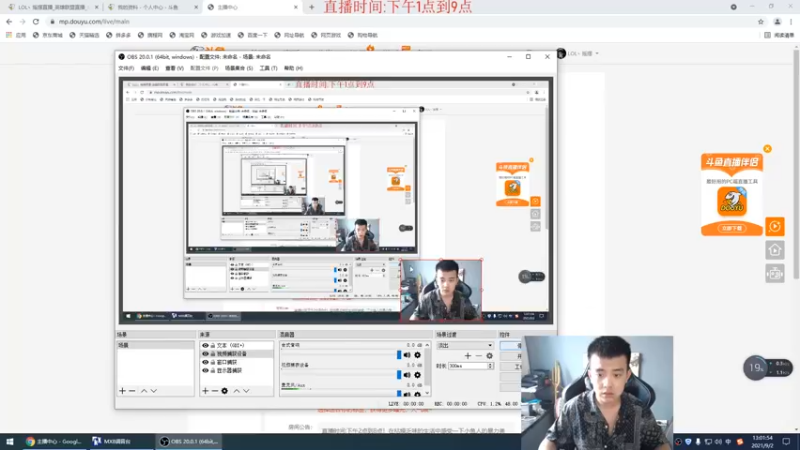Open the 帮助(H) menu in OBS
Viewport: 800px width, 450px height.
point(293,68)
